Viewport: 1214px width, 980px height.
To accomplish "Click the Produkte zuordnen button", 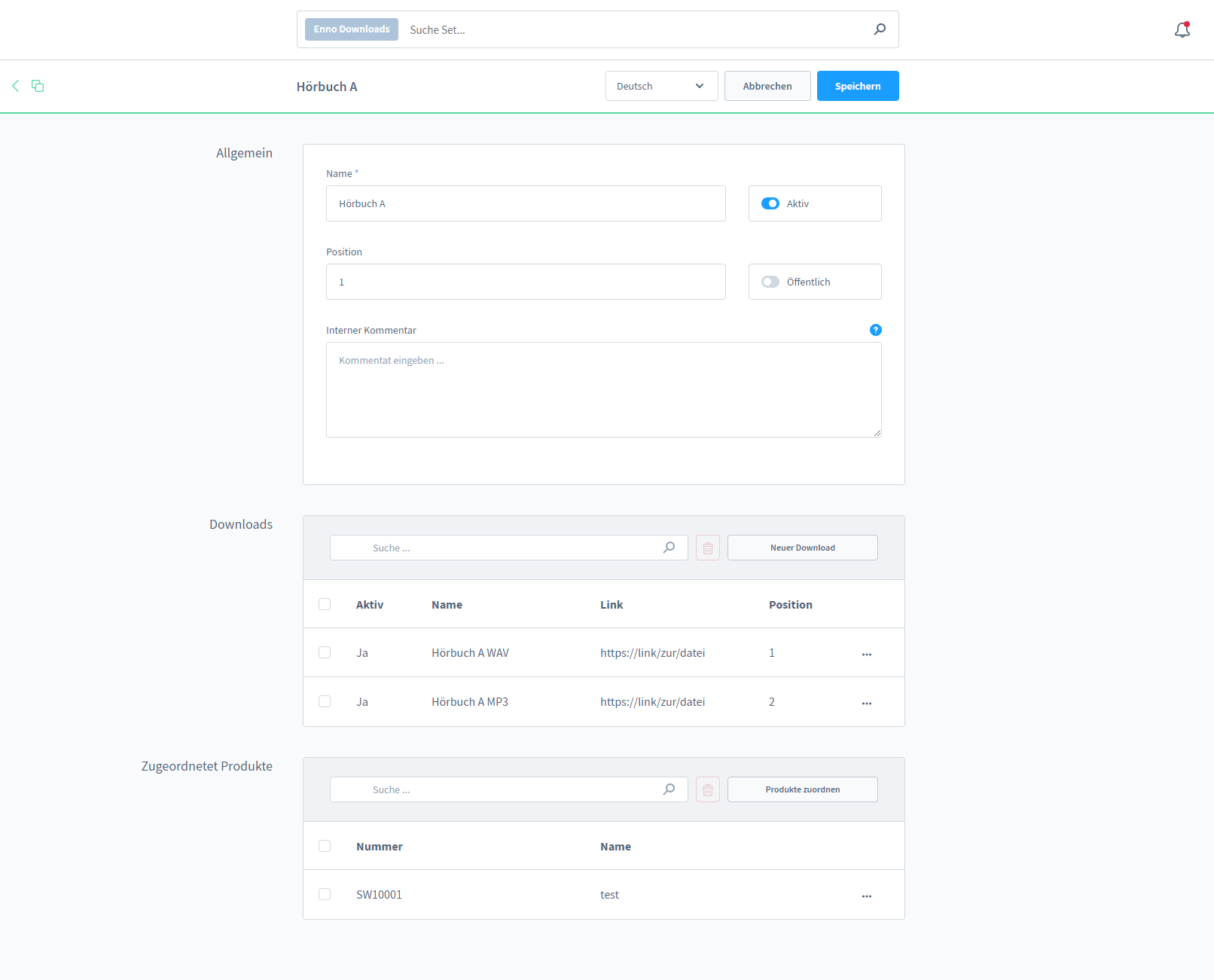I will (x=803, y=789).
